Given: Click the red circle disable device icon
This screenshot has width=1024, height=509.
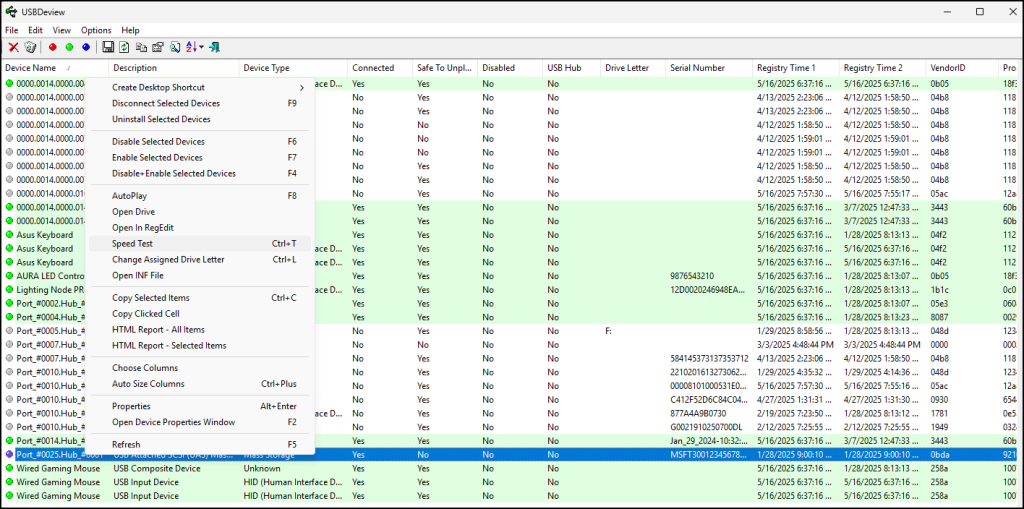Looking at the screenshot, I should pos(52,47).
